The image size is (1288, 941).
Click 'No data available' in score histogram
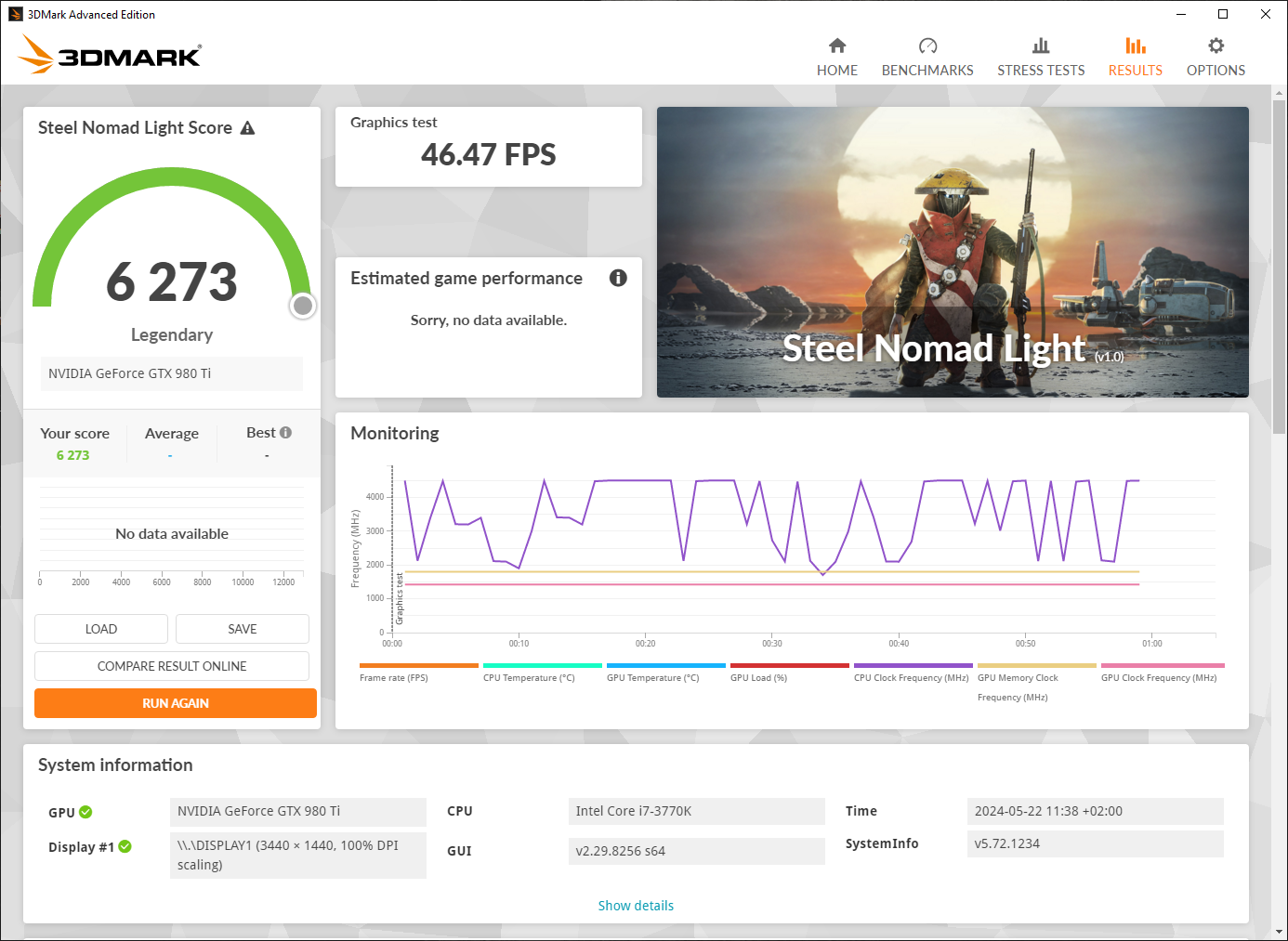172,533
